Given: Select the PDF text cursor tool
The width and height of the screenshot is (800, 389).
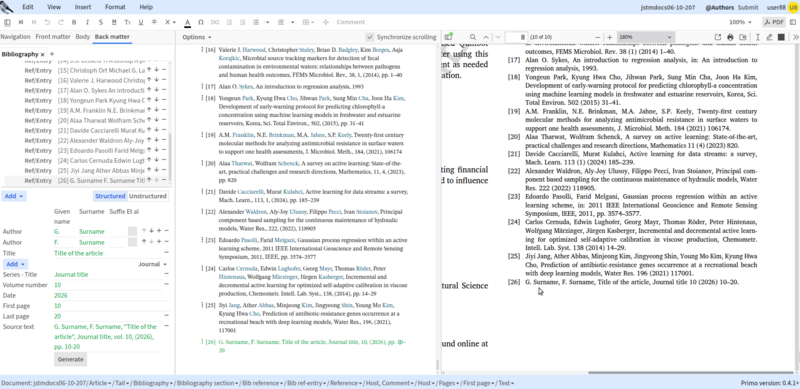Looking at the screenshot, I should pyautogui.click(x=757, y=37).
